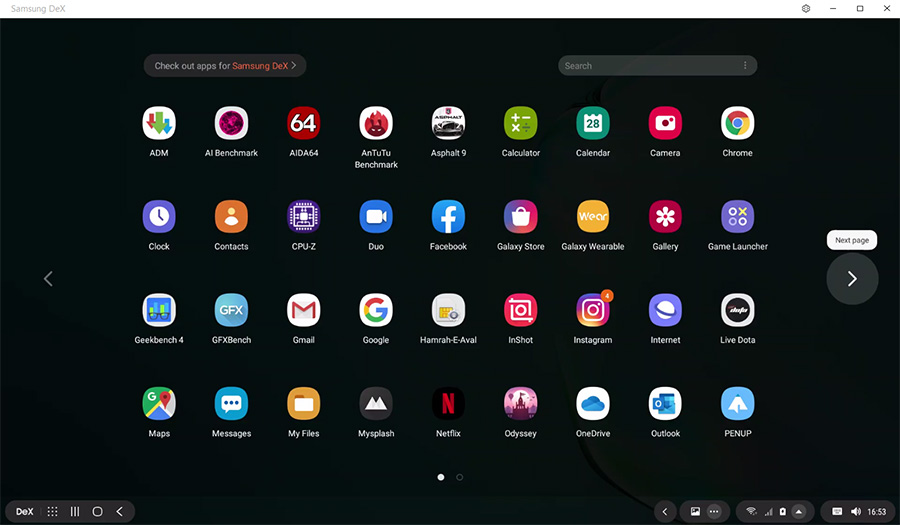
Task: Click the volume speaker icon
Action: point(856,511)
